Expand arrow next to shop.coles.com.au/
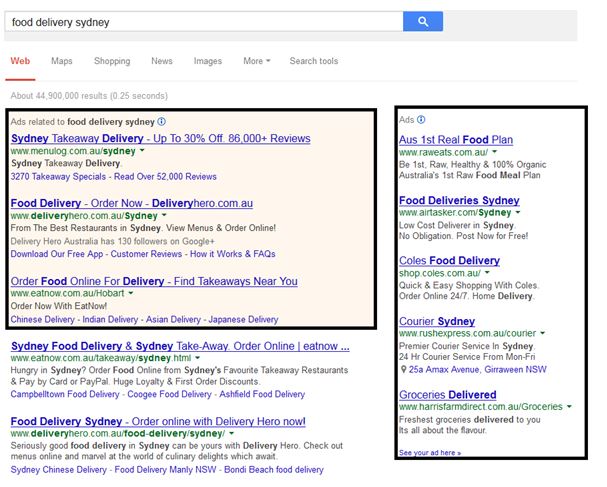Image resolution: width=607 pixels, height=487 pixels. tap(487, 273)
